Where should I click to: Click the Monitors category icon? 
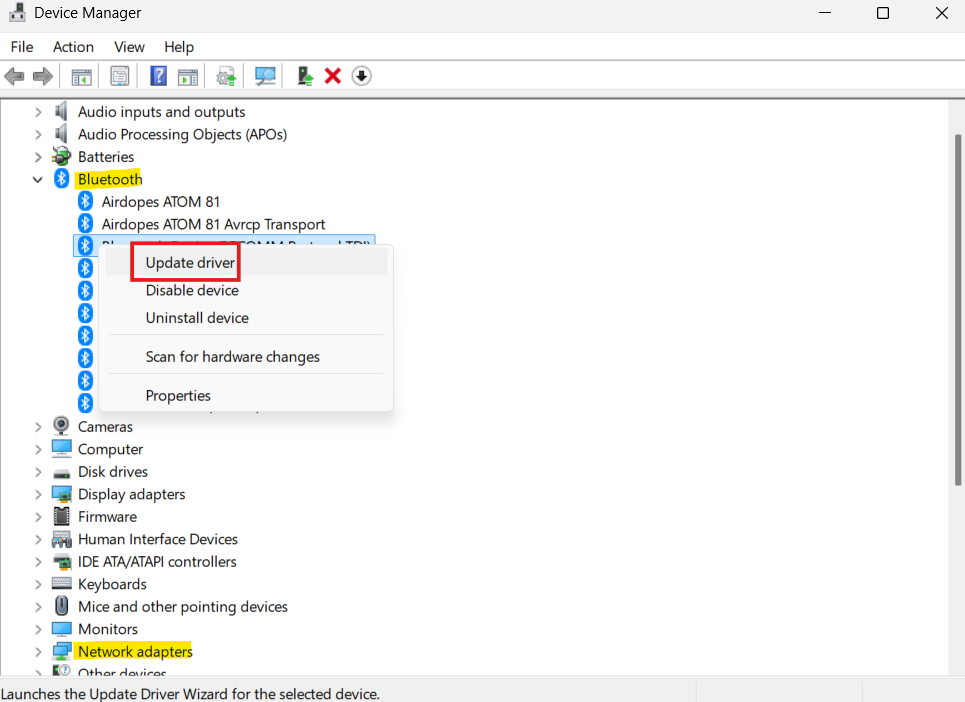click(x=62, y=629)
